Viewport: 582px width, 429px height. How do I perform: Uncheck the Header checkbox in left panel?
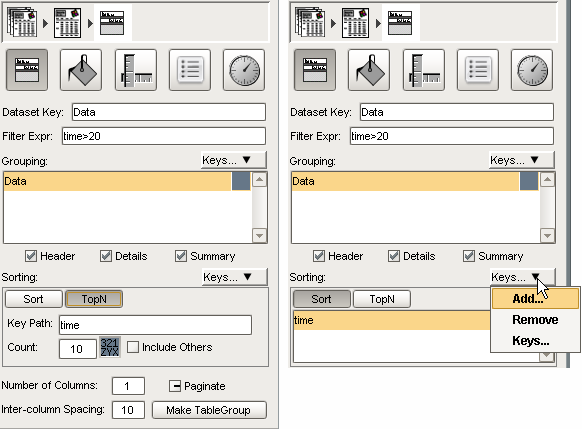point(31,256)
